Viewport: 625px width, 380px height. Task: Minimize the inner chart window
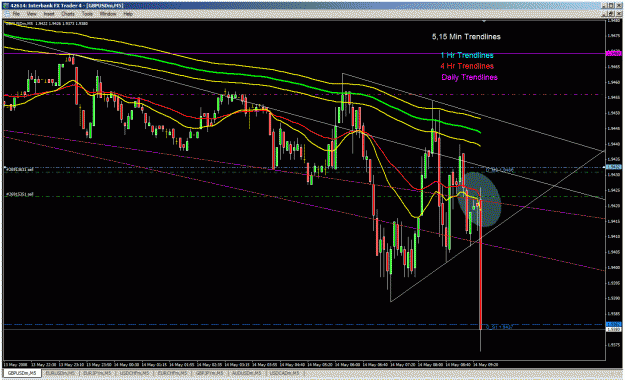(x=605, y=14)
